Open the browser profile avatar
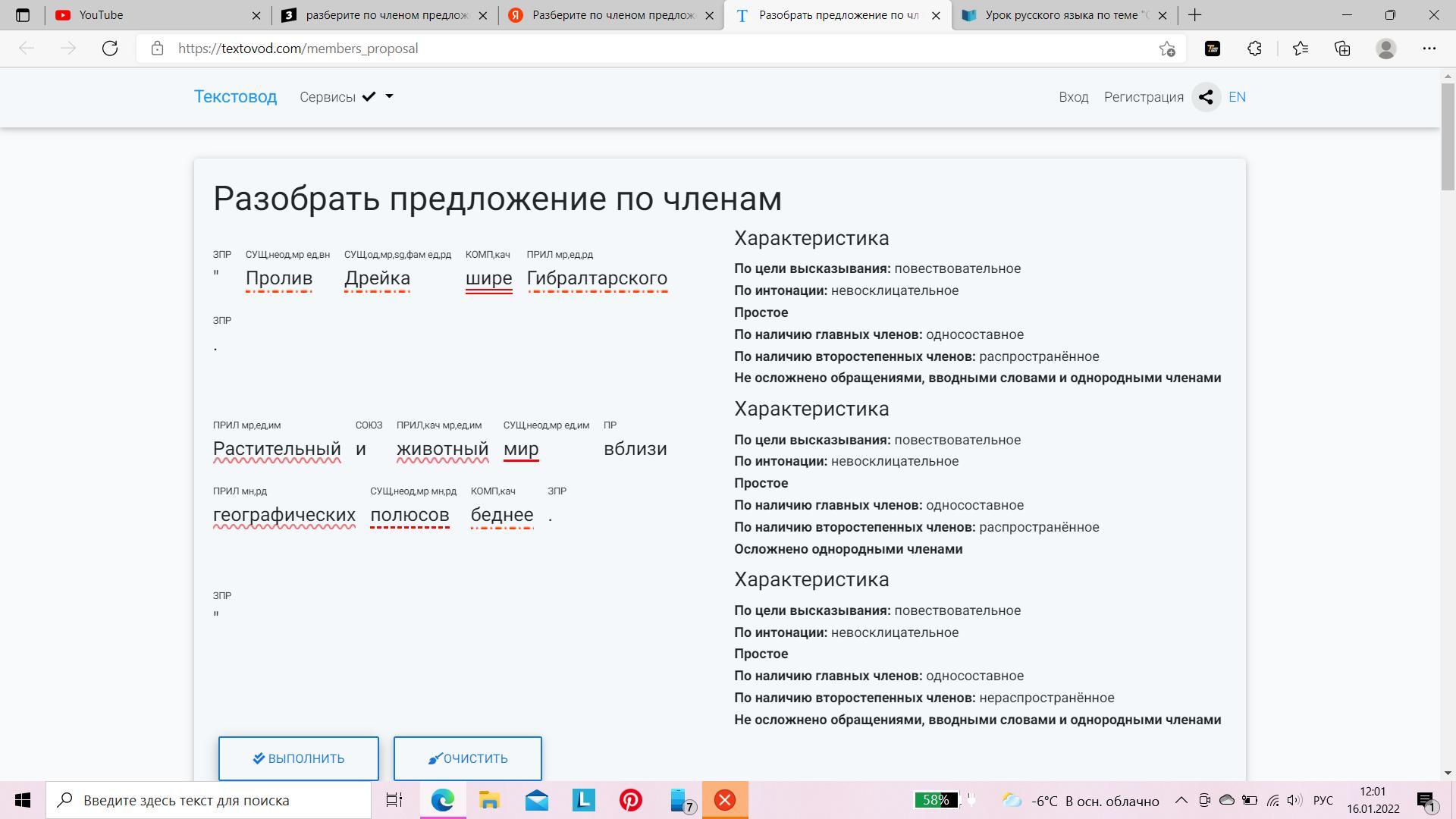 [1385, 49]
